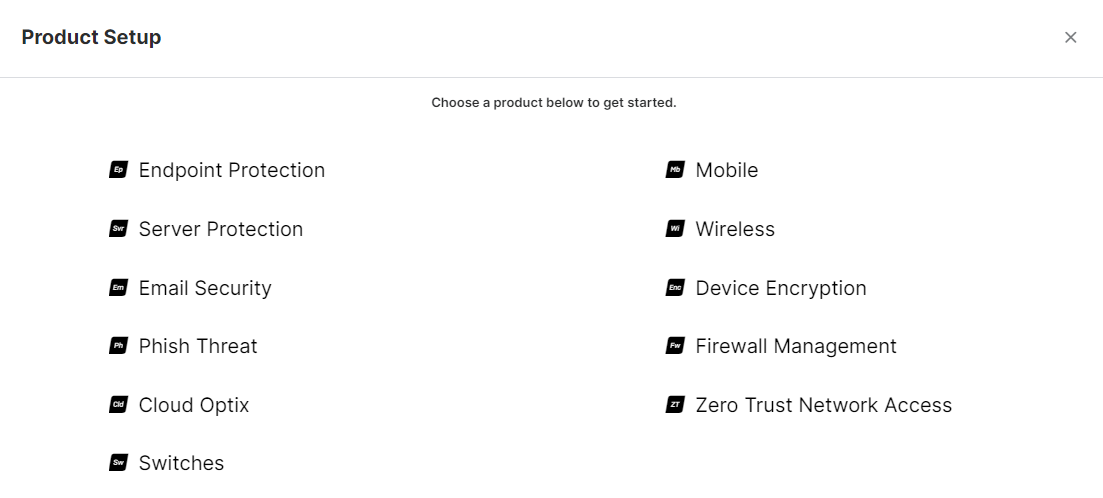Click the Device Encryption badge icon
This screenshot has width=1103, height=498.
675,288
